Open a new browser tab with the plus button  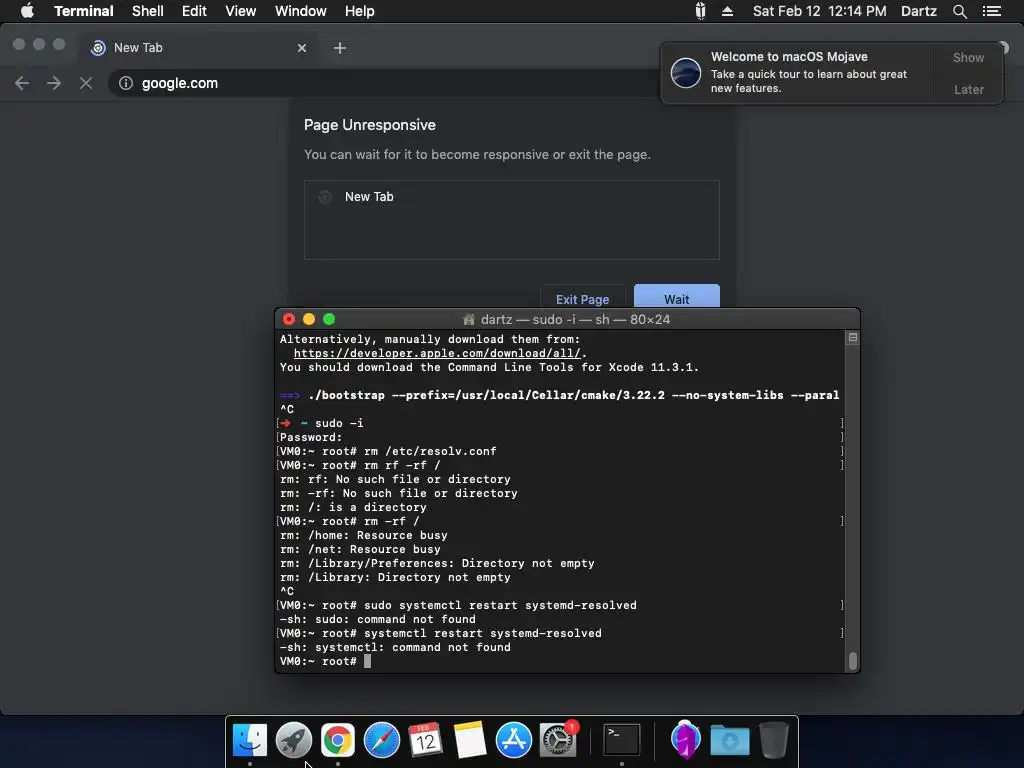(340, 48)
